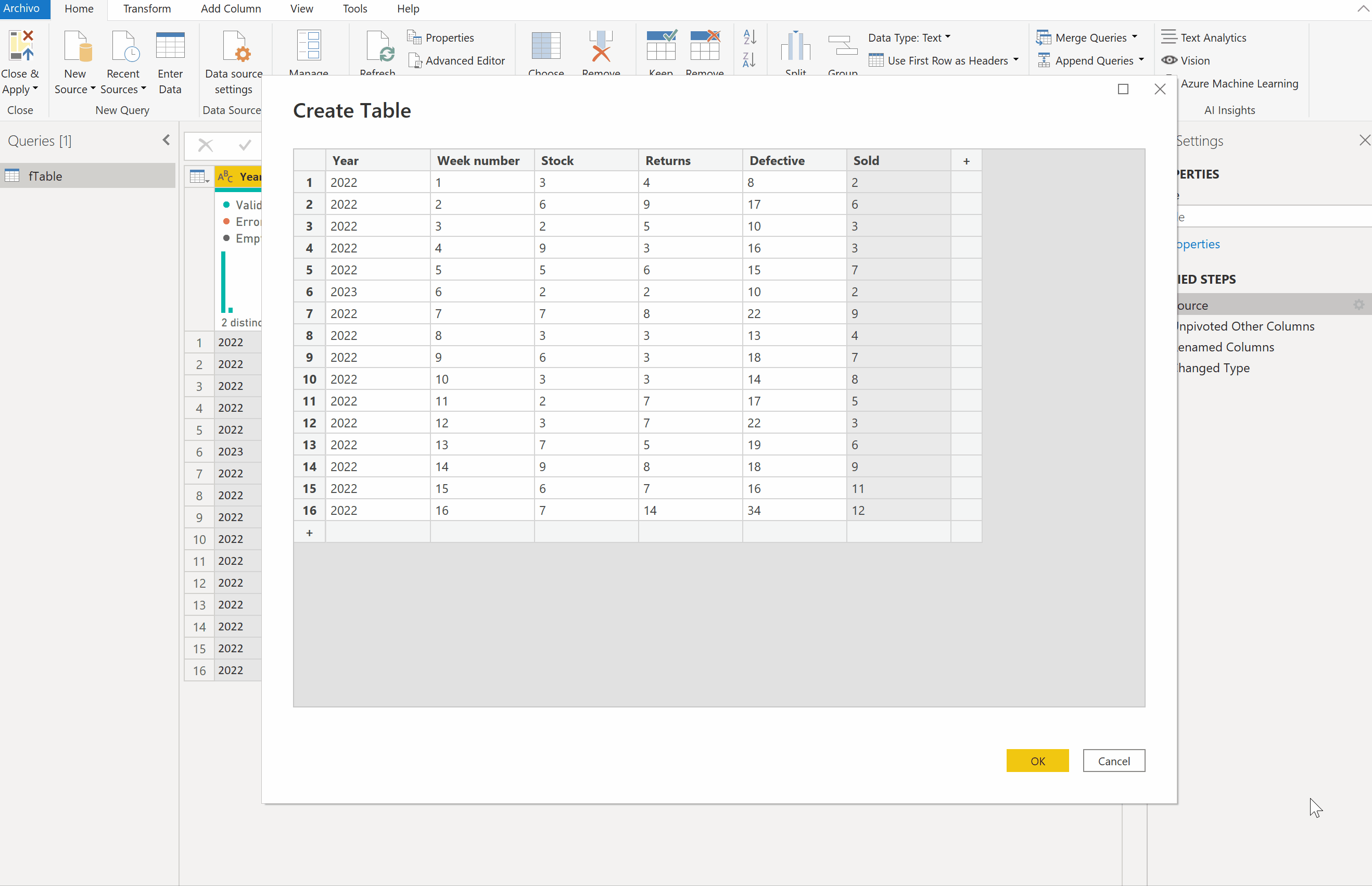Collapse the Queries pane with chevron
The height and width of the screenshot is (886, 1372).
pos(166,140)
